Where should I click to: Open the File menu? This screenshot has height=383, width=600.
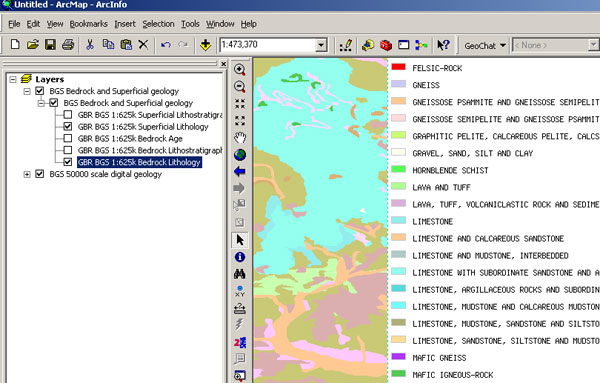click(14, 24)
